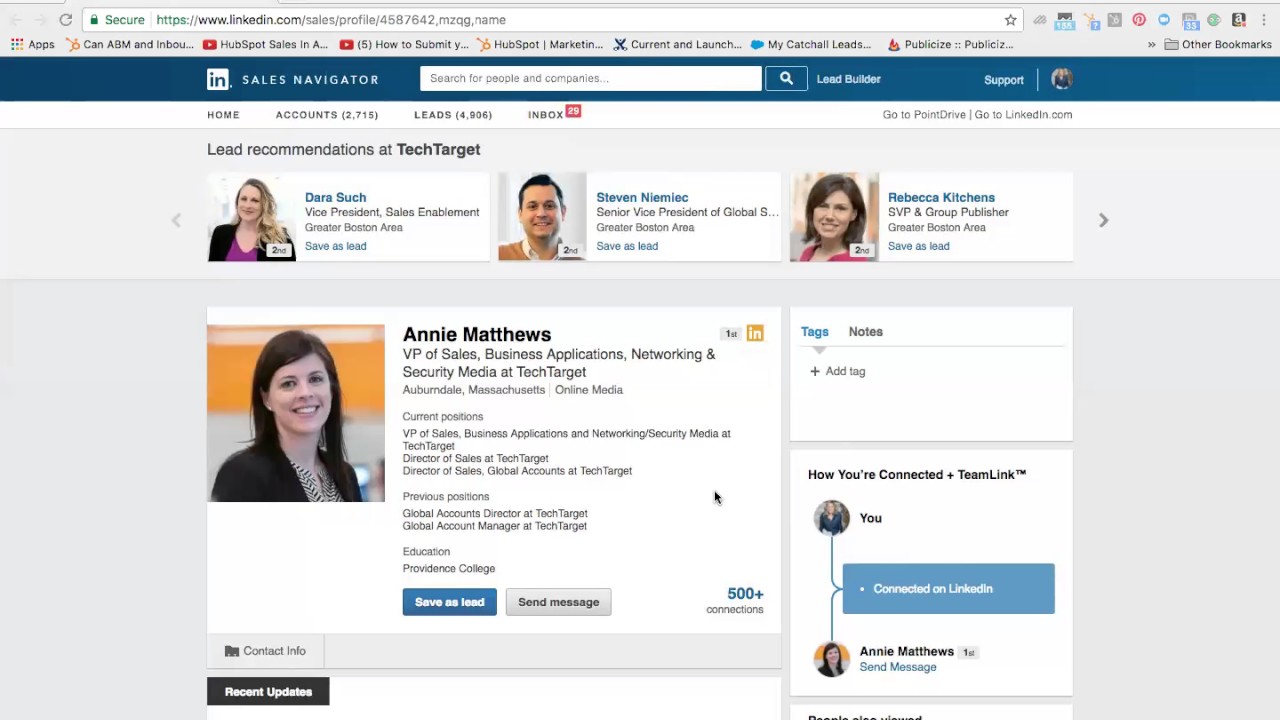Click the Support link in header
Screen dimensions: 1280x720
[1003, 80]
